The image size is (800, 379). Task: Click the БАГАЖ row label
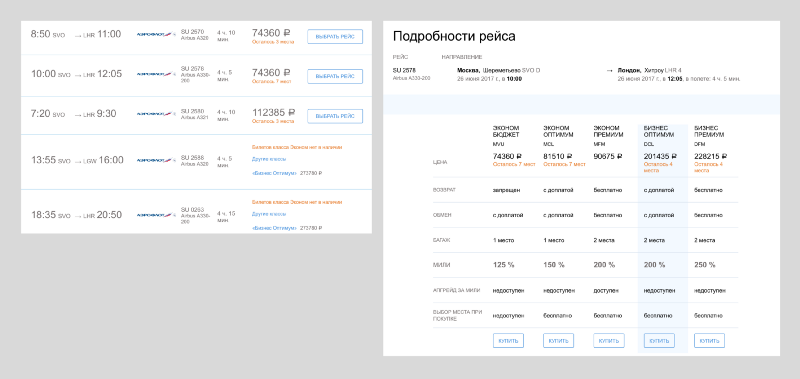point(441,240)
